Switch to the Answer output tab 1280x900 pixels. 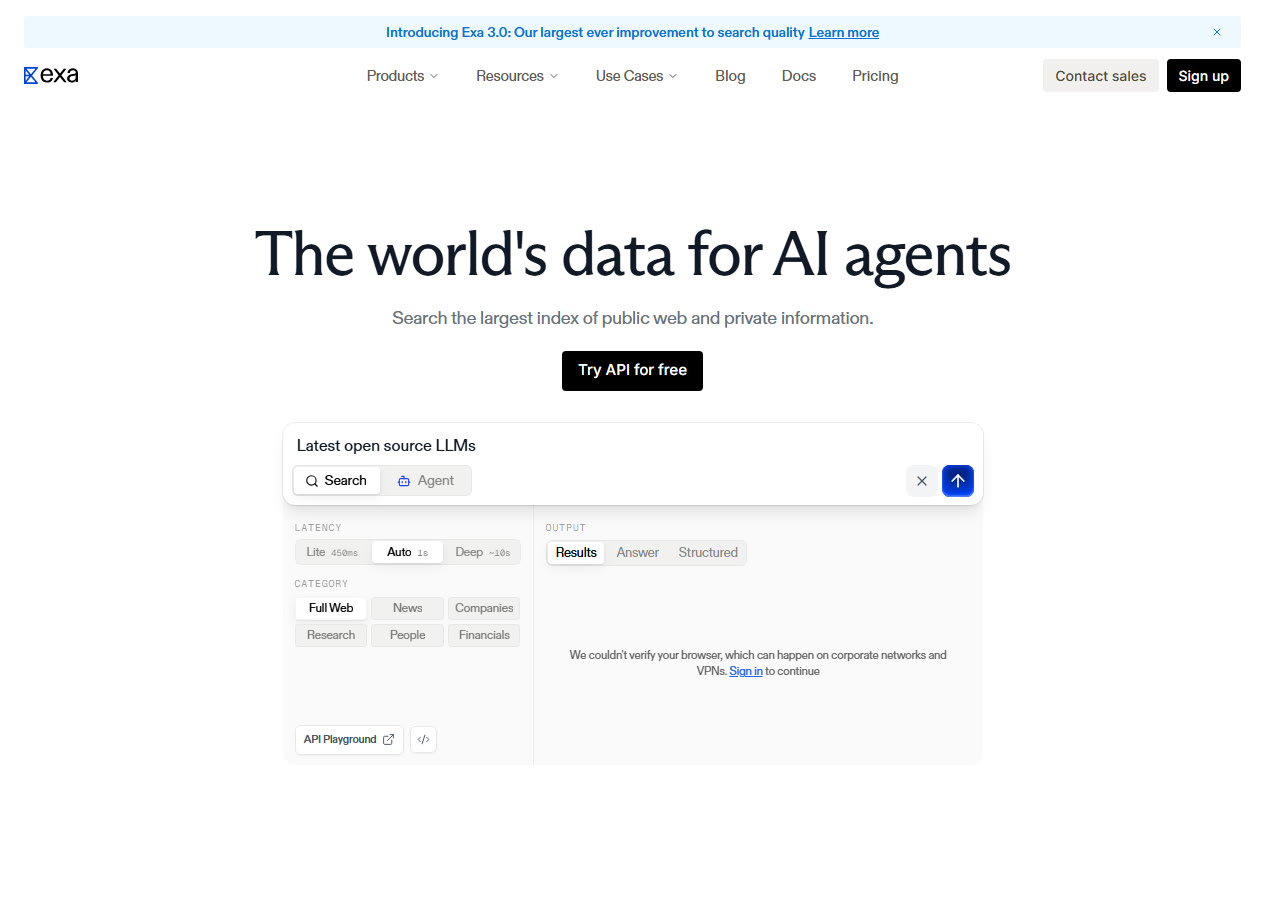(x=638, y=552)
